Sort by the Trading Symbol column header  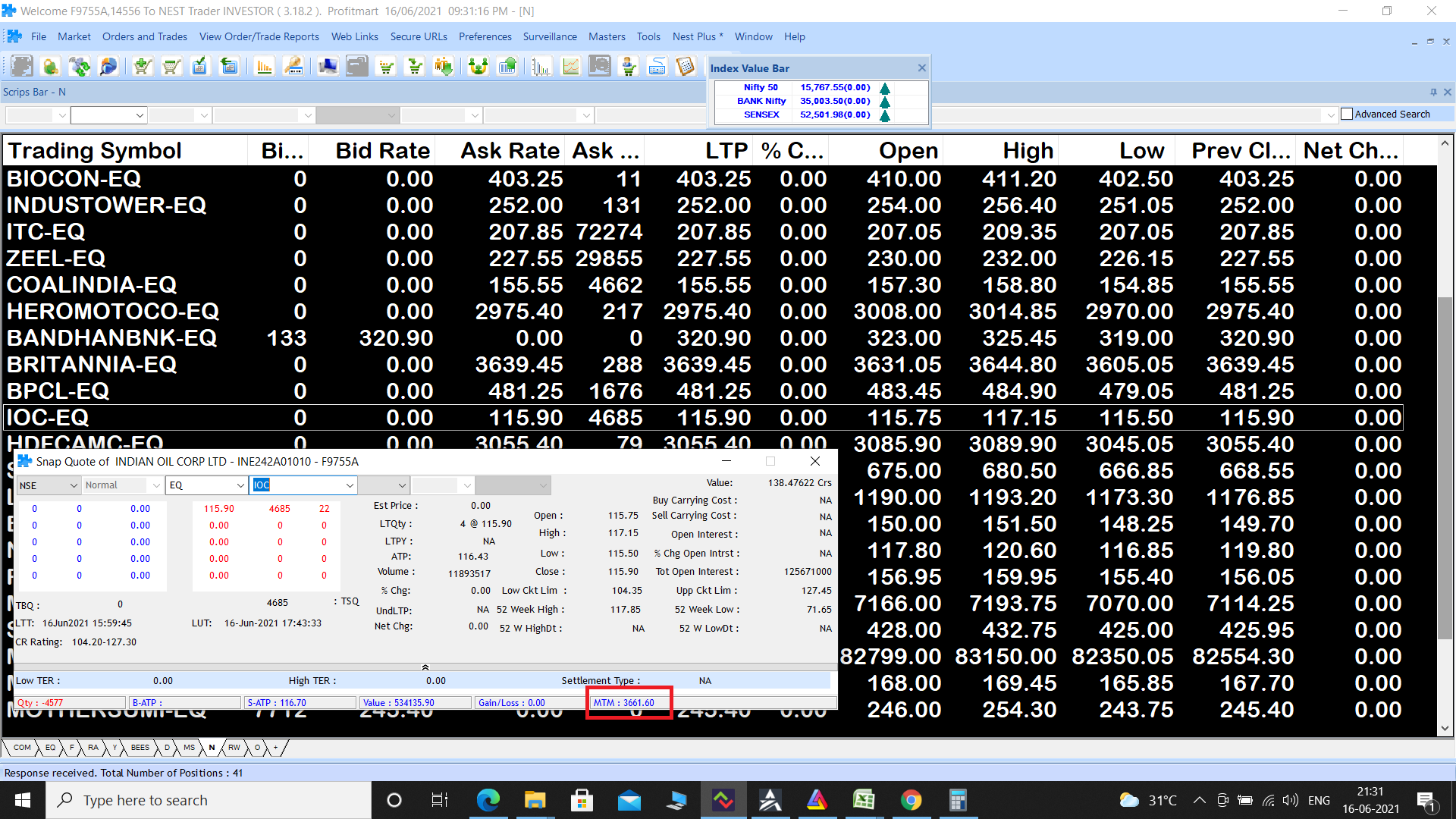click(126, 151)
